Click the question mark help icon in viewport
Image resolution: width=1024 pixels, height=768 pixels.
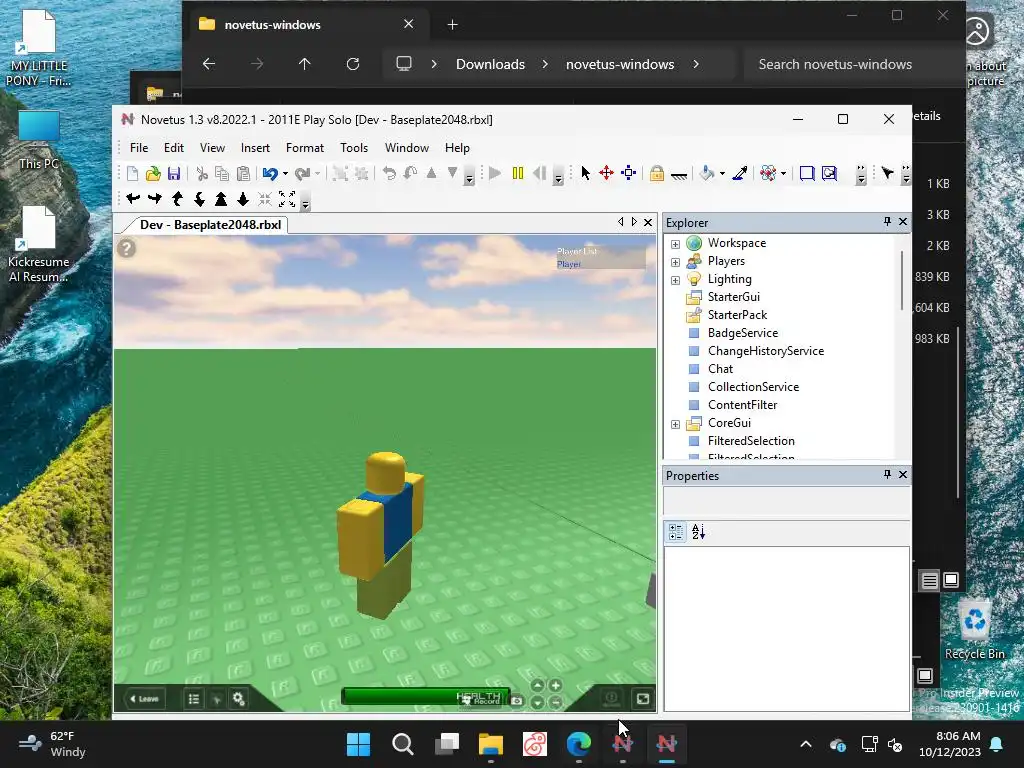point(127,248)
